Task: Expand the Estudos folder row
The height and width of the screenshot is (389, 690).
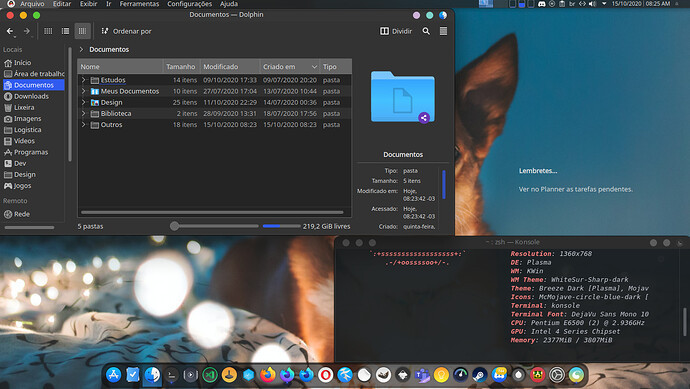Action: point(84,80)
